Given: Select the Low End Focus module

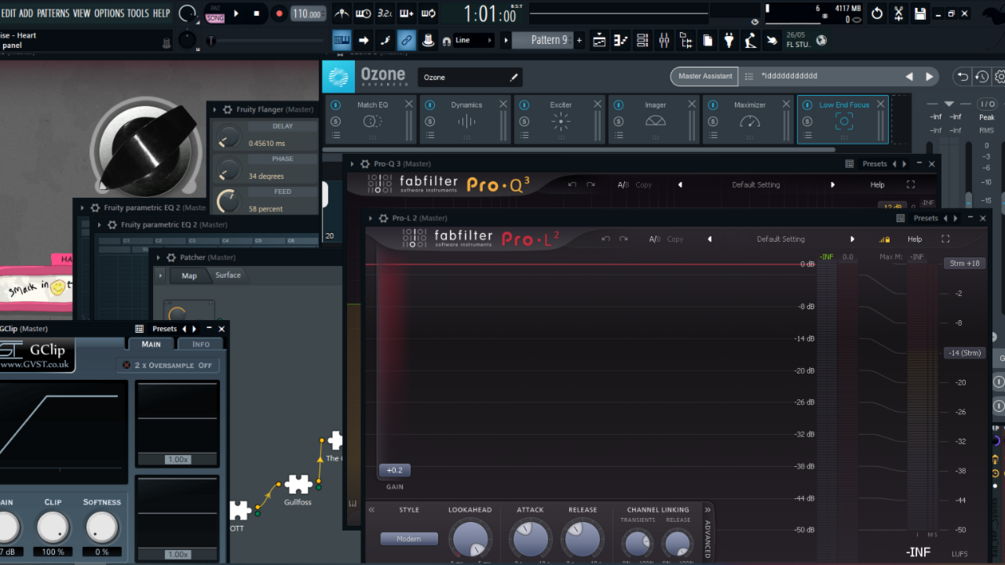Looking at the screenshot, I should tap(843, 119).
